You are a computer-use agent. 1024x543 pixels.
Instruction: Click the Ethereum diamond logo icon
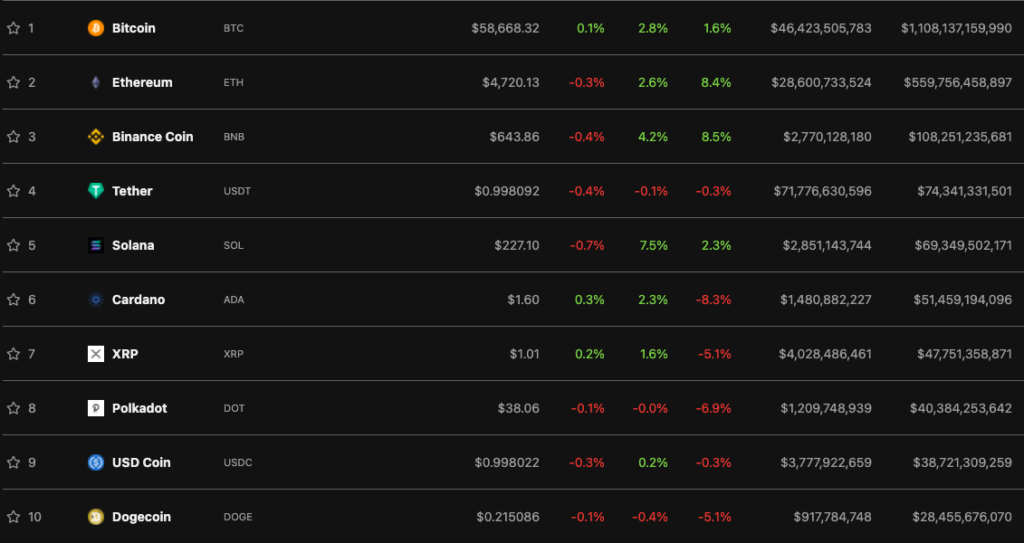click(x=96, y=83)
